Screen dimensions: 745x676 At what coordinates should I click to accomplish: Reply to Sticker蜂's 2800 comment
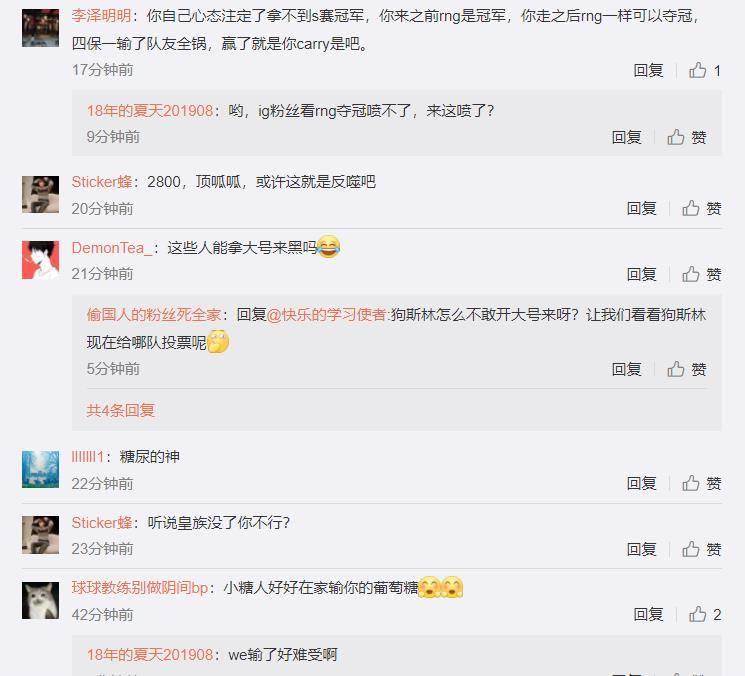click(641, 208)
